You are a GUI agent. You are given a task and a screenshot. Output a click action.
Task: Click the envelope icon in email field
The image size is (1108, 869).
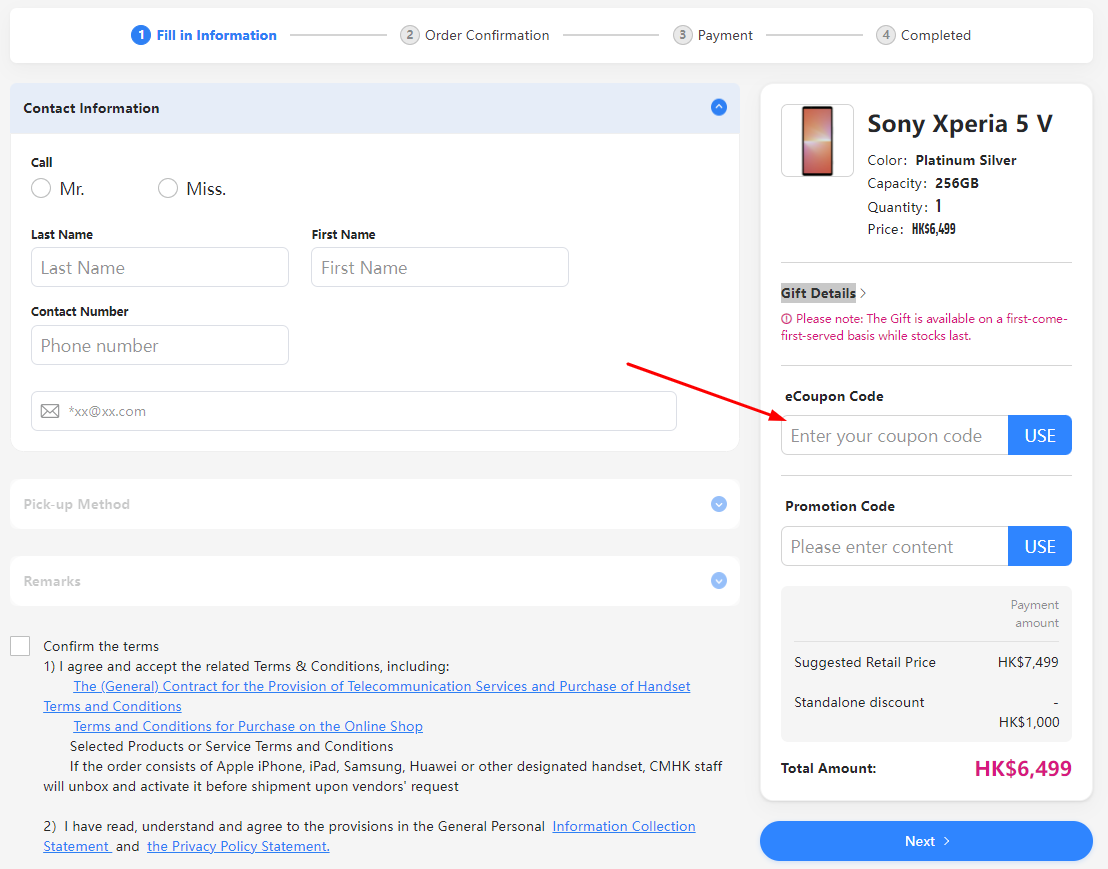coord(50,411)
